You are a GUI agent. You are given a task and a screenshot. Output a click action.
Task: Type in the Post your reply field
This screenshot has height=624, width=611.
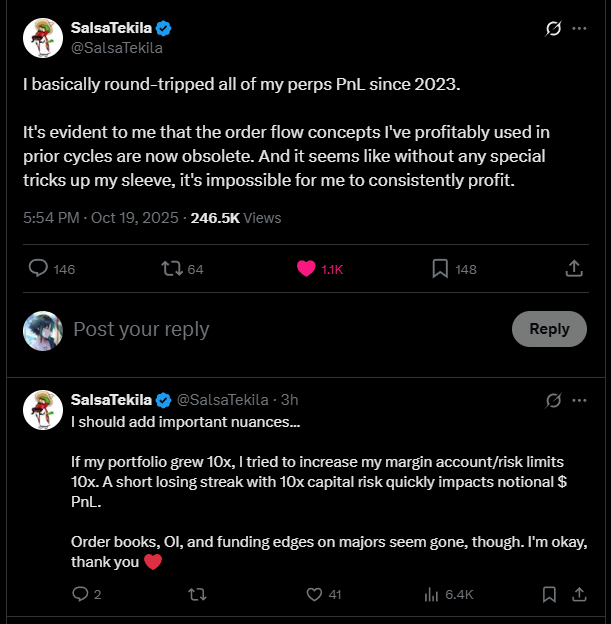pos(280,329)
